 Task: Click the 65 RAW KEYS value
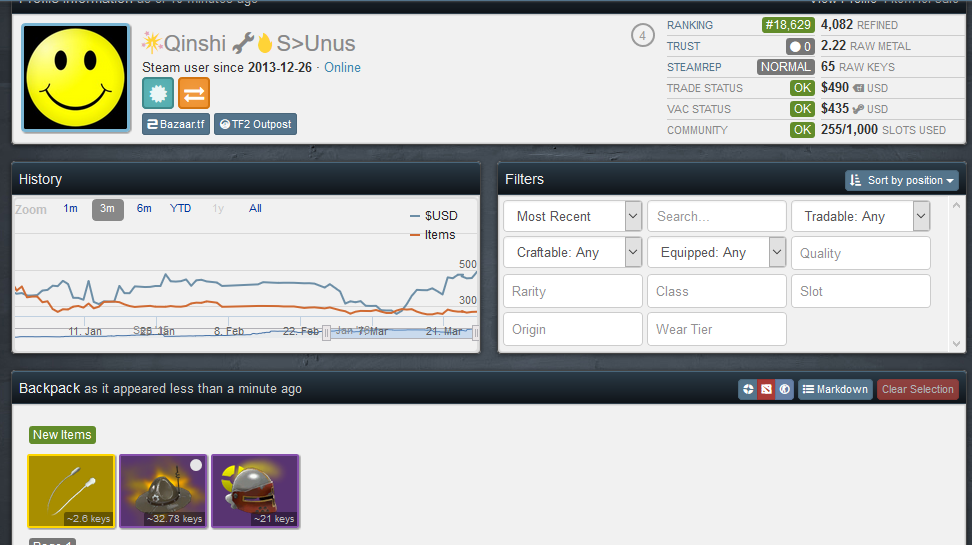pos(858,67)
